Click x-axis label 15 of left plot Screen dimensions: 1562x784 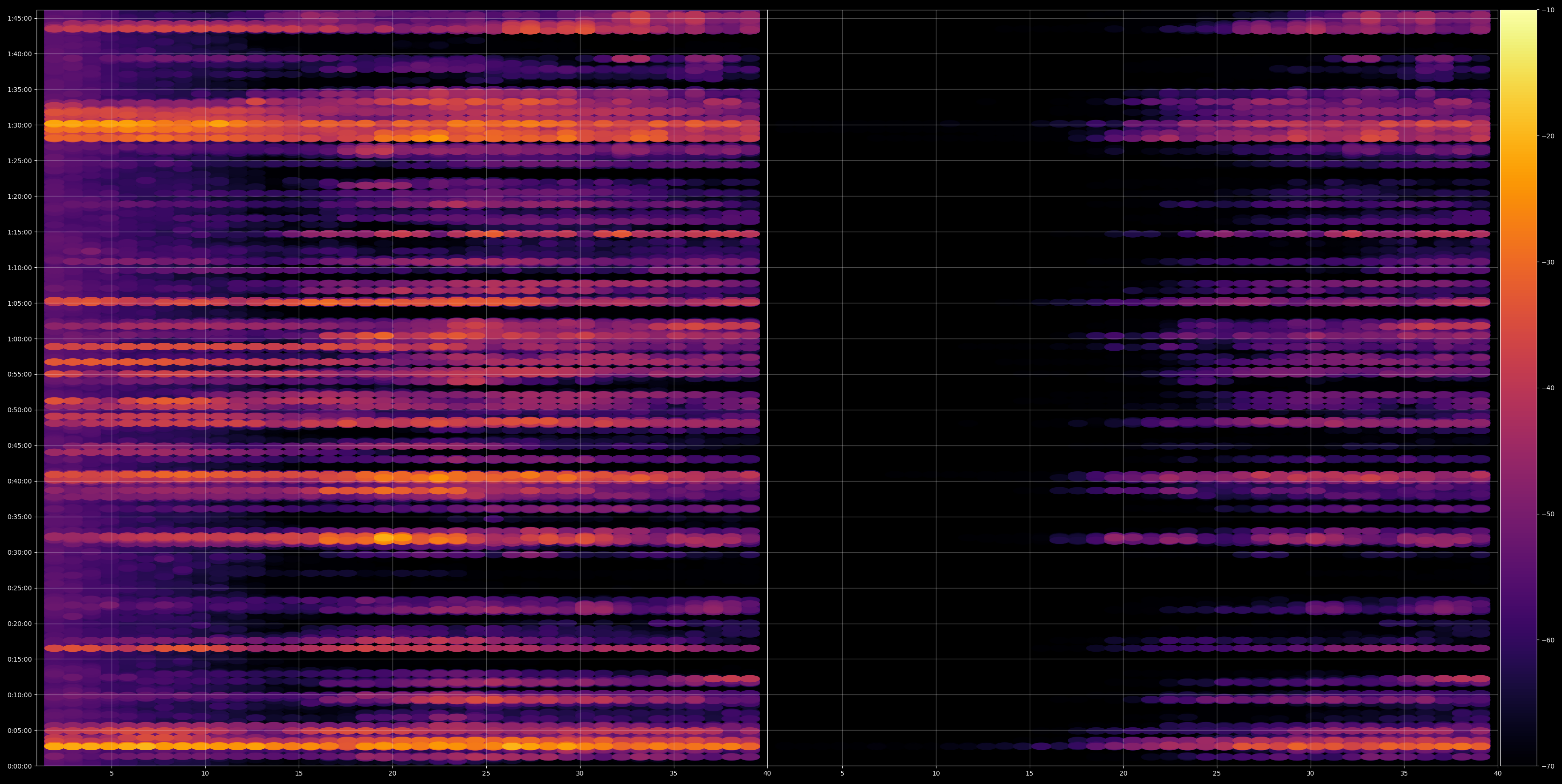click(x=299, y=774)
